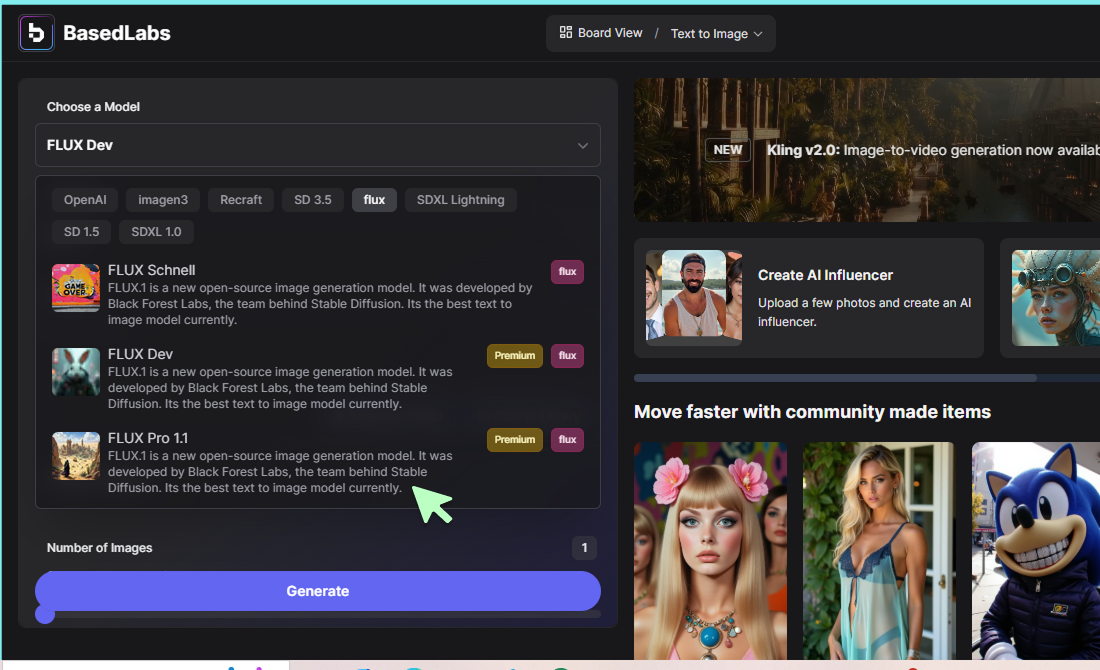The image size is (1100, 670).
Task: Select the OpenAI model filter
Action: pyautogui.click(x=85, y=200)
